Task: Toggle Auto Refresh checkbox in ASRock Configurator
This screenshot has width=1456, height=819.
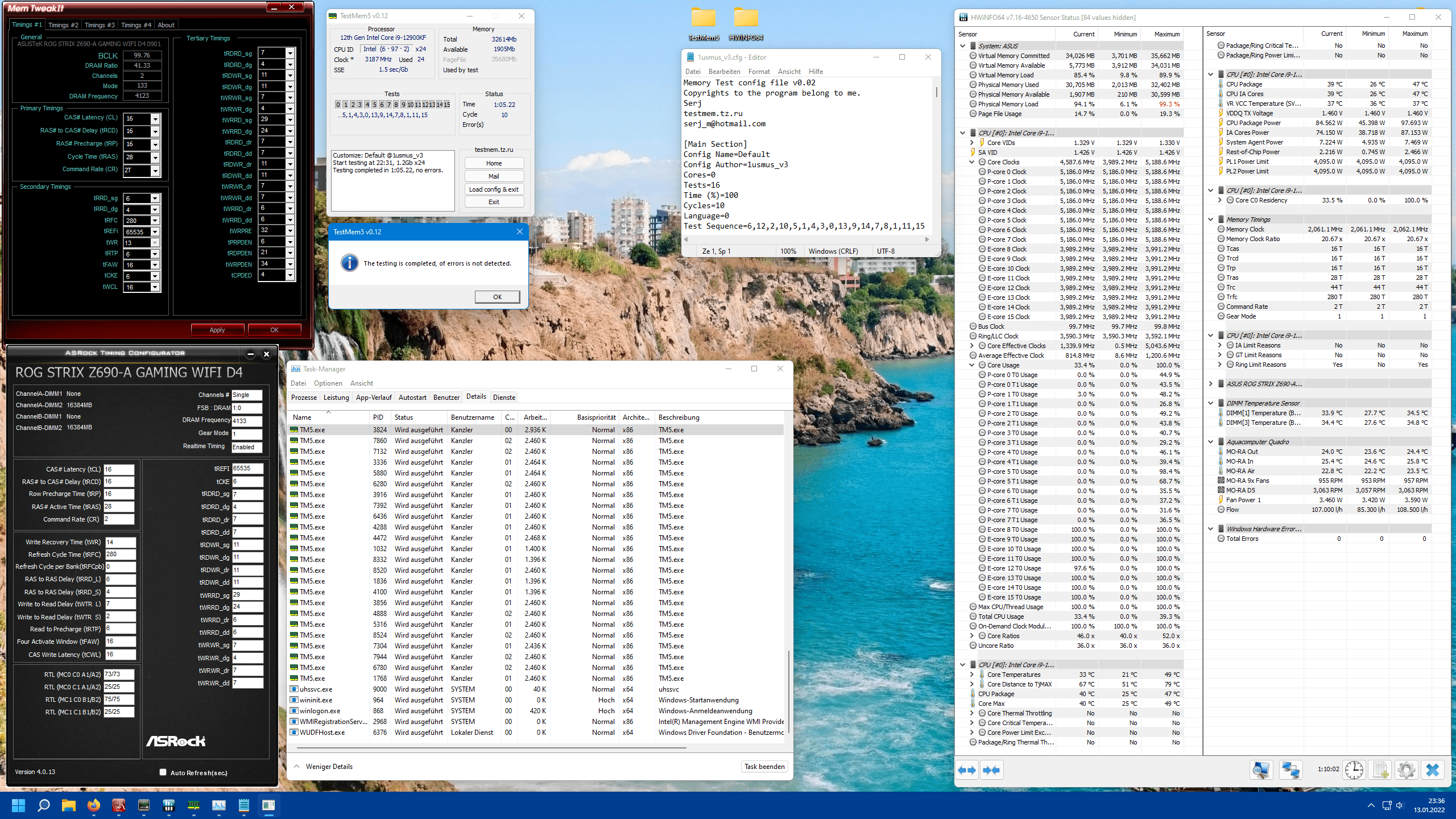Action: 163,772
